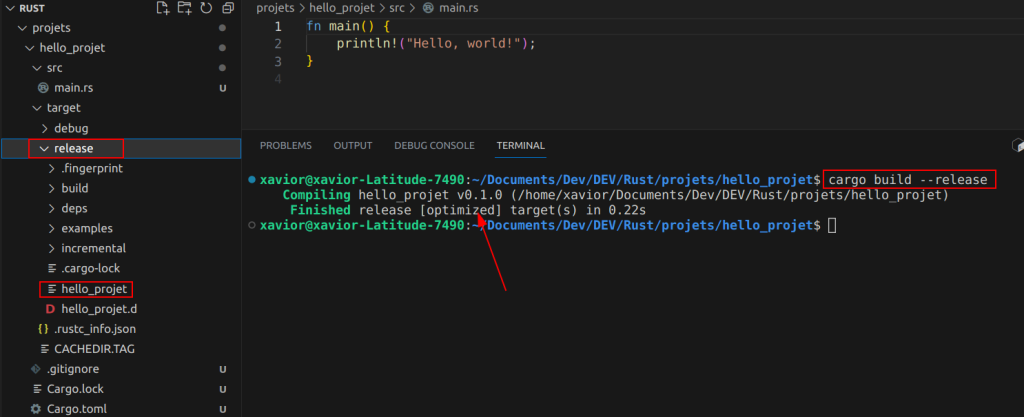Viewport: 1024px width, 417px height.
Task: Click line number 1 in the editor gutter
Action: click(278, 27)
